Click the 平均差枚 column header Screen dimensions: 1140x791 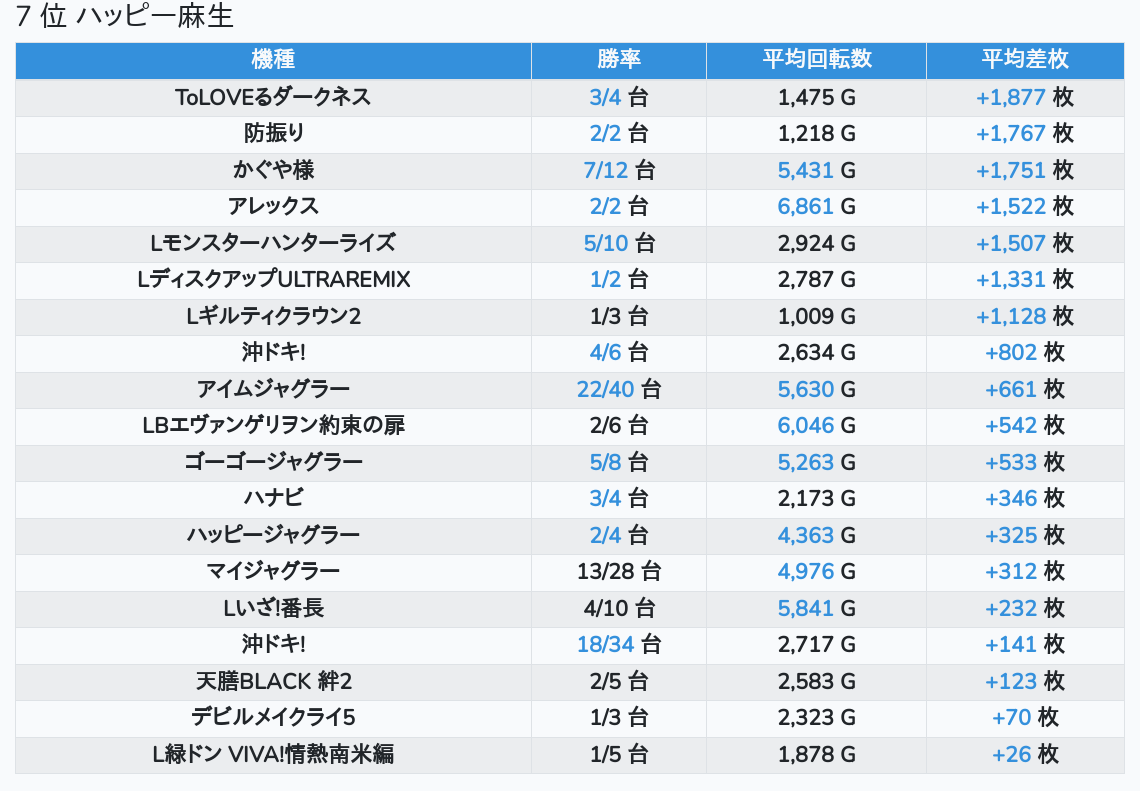(x=1025, y=60)
